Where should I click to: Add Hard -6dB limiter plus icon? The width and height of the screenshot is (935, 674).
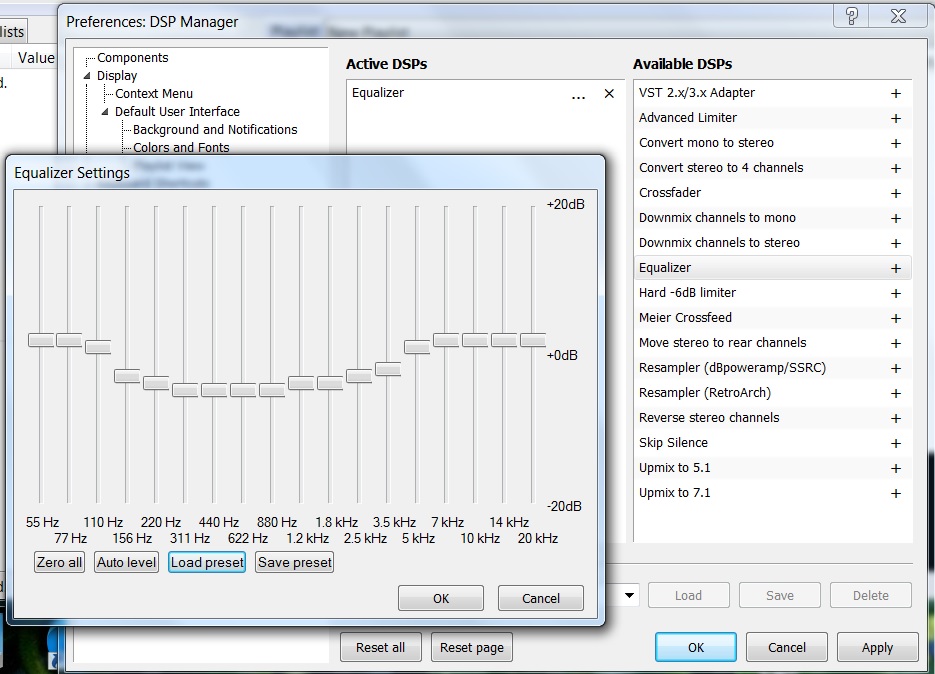point(896,293)
